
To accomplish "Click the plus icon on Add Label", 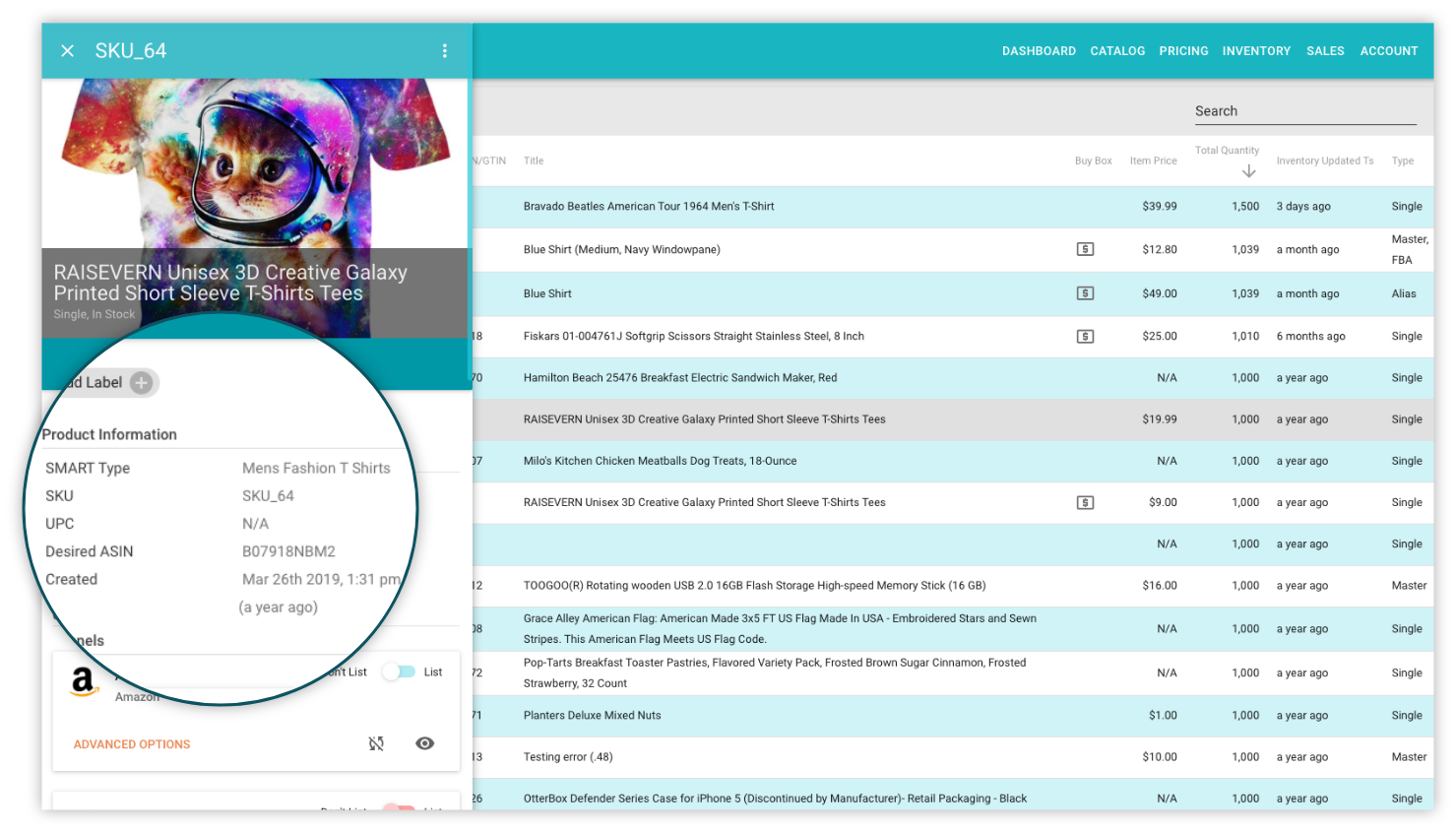I will tap(142, 383).
